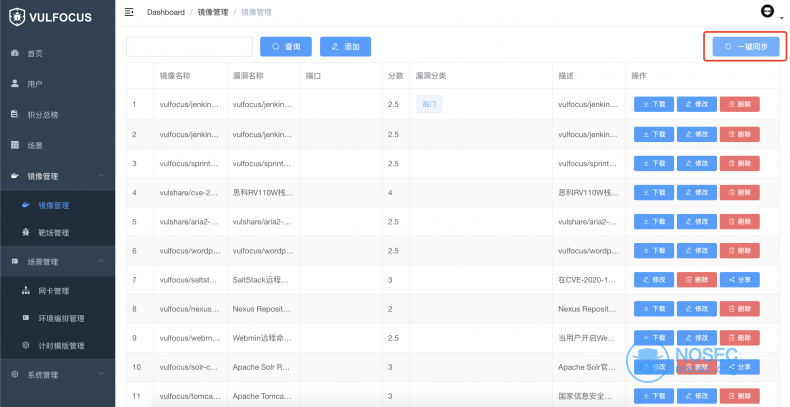Click the 分数 column header
This screenshot has height=407, width=790.
(396, 76)
